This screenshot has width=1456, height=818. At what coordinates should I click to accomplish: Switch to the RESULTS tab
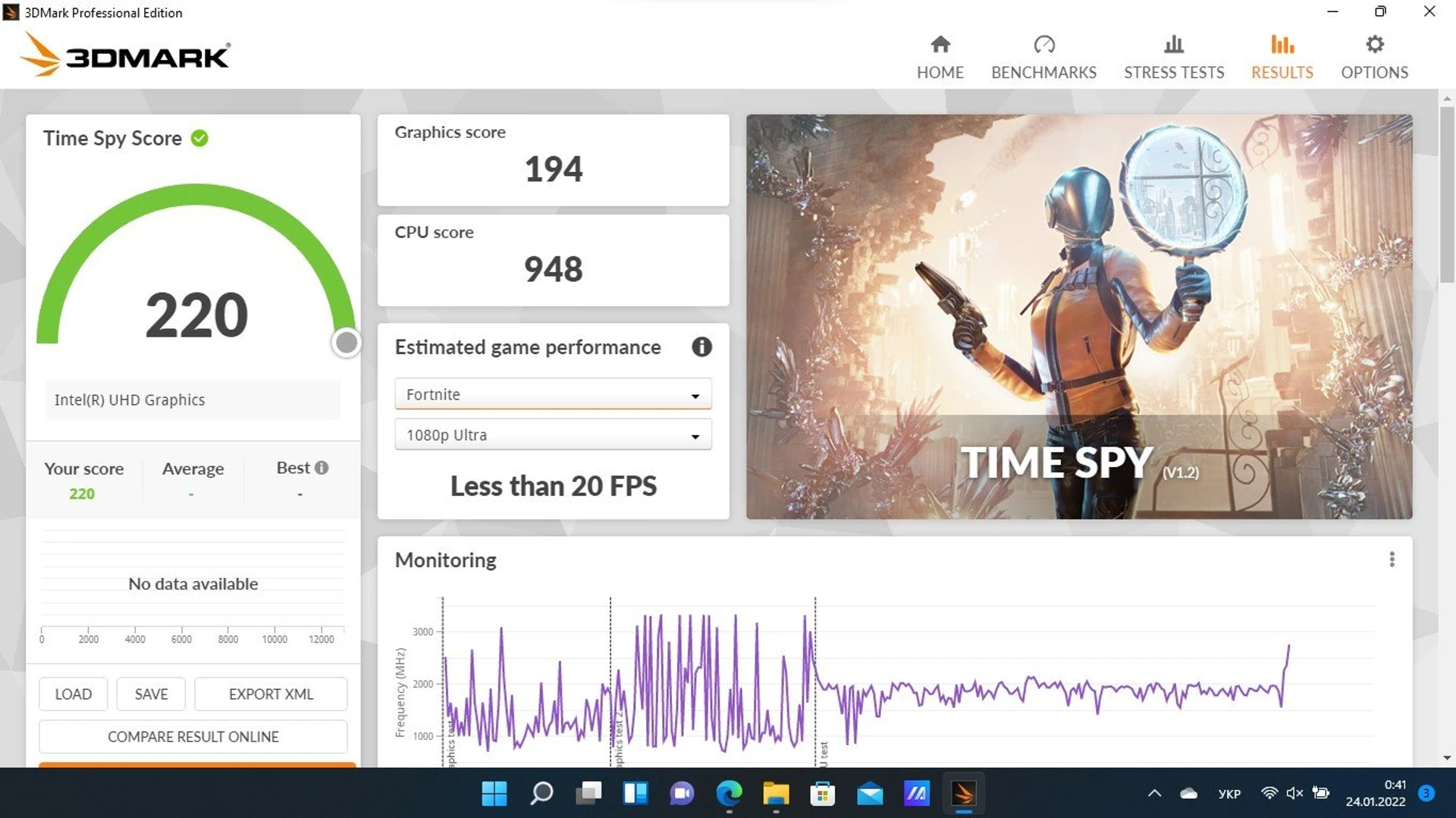(x=1282, y=58)
